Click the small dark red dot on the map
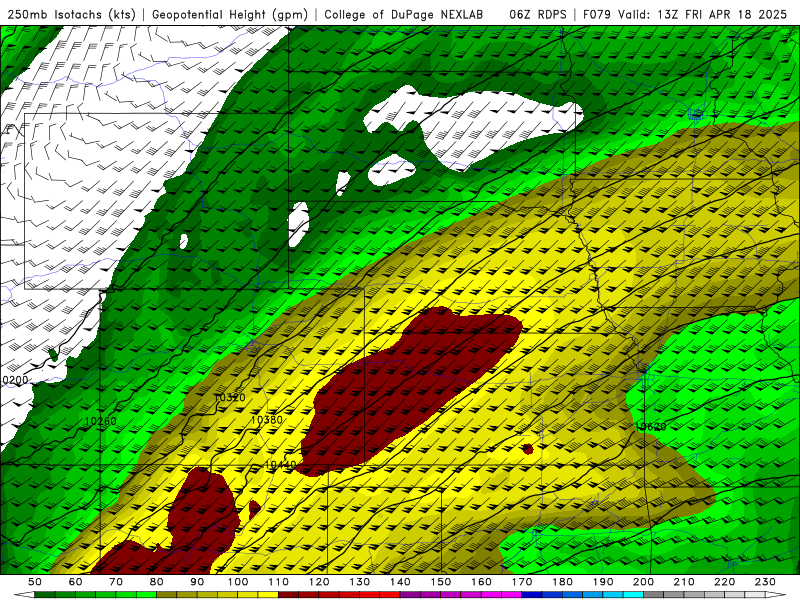 528,449
